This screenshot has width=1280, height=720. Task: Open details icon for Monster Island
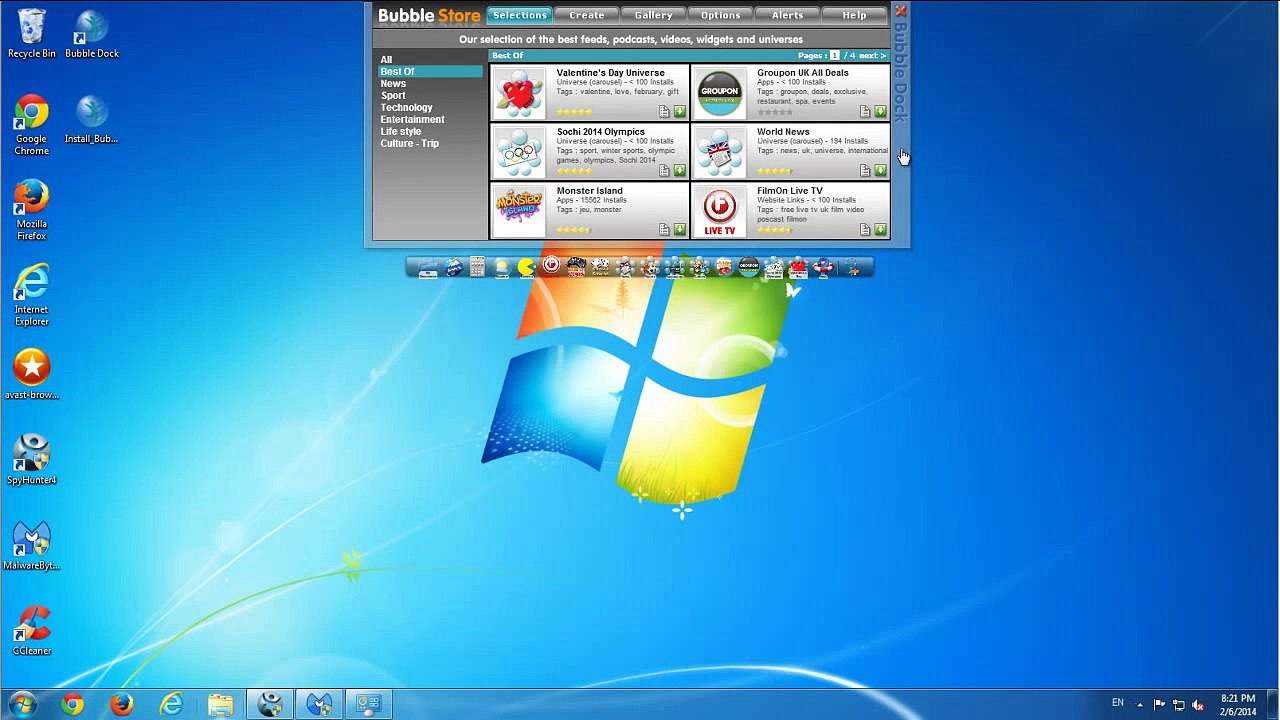664,229
